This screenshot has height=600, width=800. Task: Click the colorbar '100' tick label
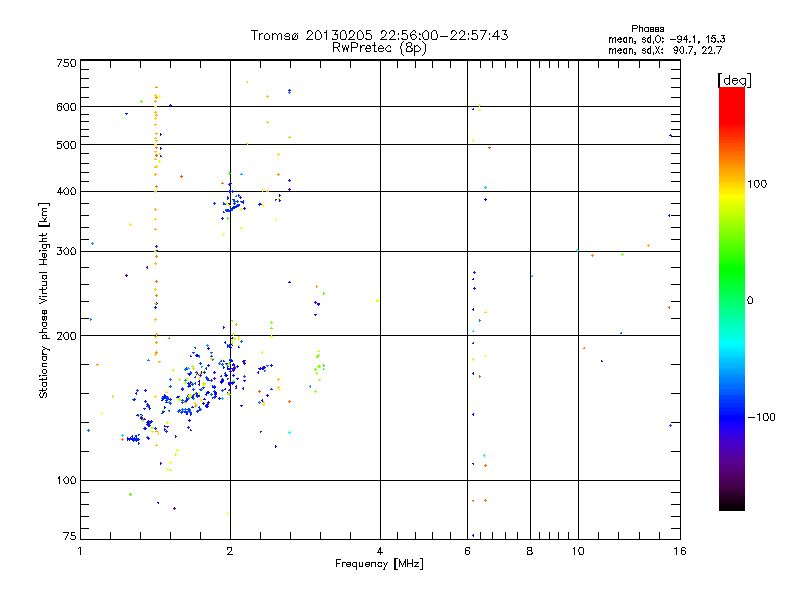757,184
